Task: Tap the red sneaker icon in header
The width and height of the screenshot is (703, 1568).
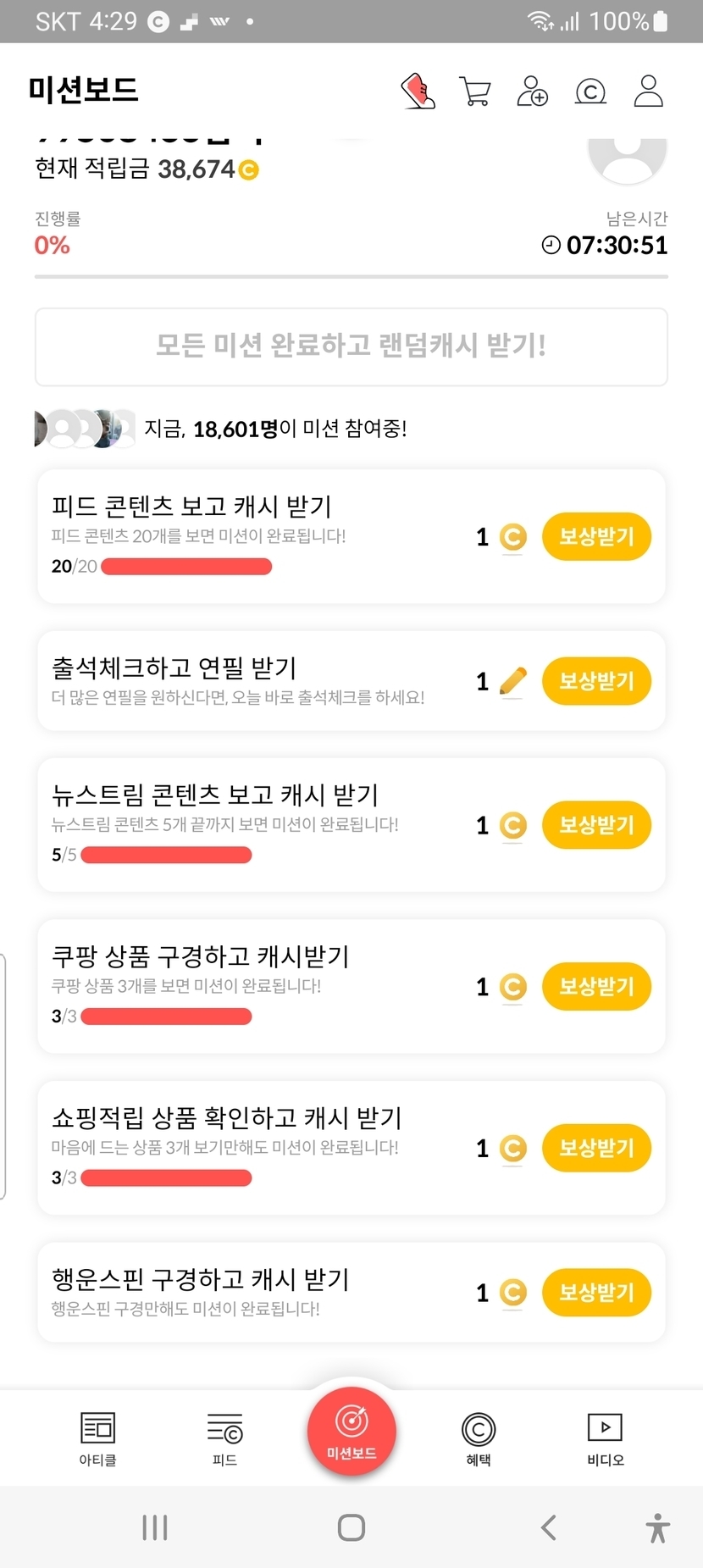Action: [418, 91]
